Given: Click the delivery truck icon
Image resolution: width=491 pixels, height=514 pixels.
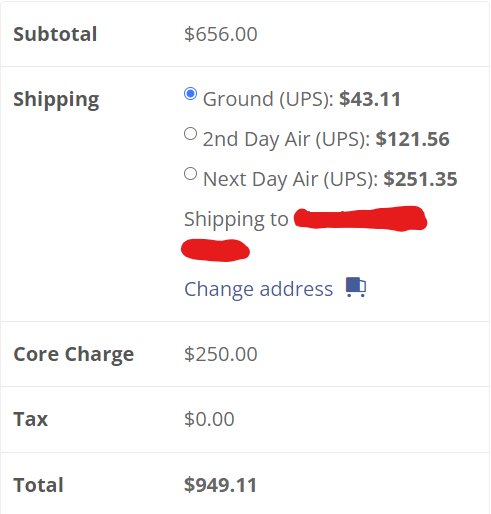Looking at the screenshot, I should [356, 287].
